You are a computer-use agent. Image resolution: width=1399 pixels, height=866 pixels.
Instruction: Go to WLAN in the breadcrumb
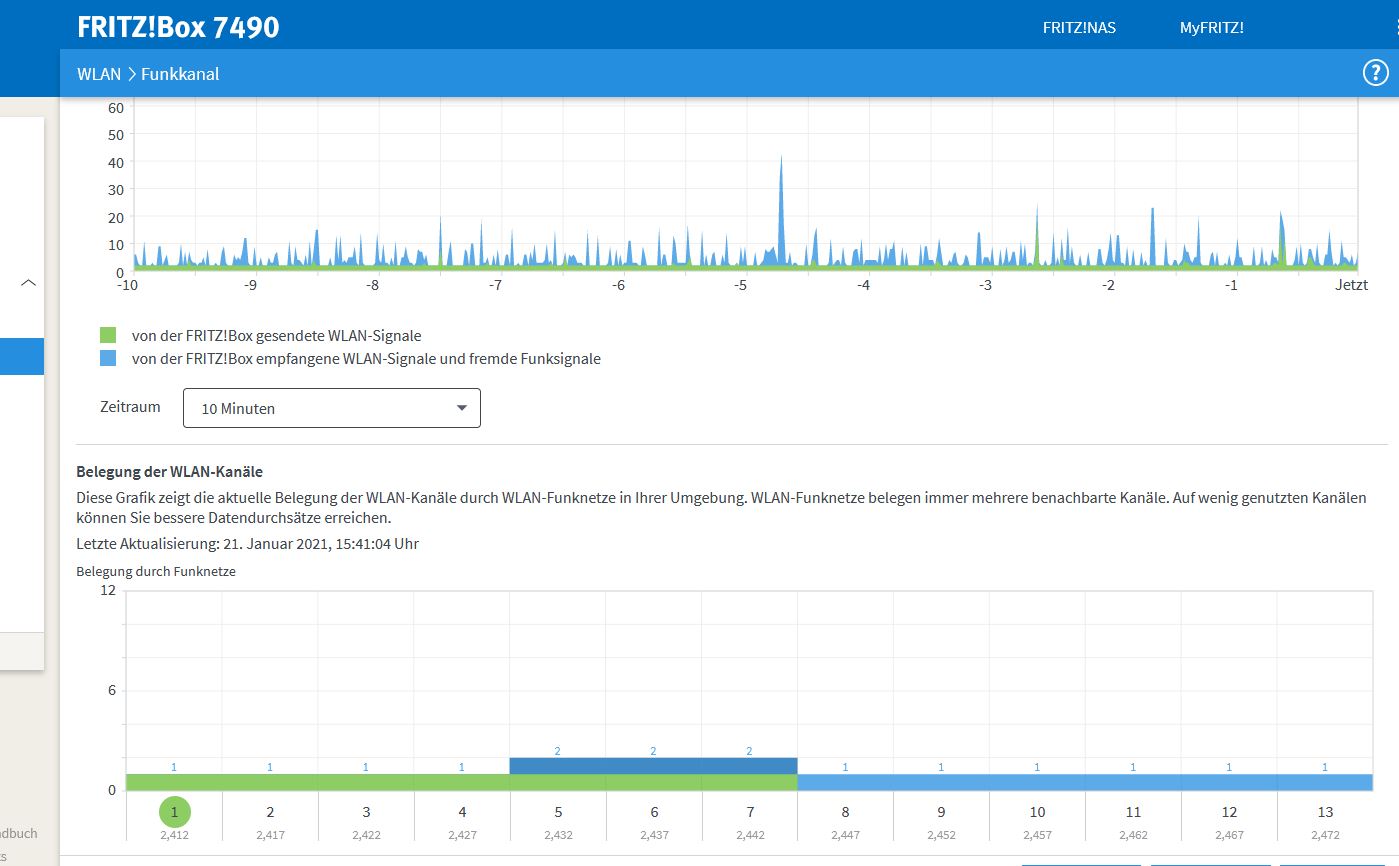coord(99,74)
